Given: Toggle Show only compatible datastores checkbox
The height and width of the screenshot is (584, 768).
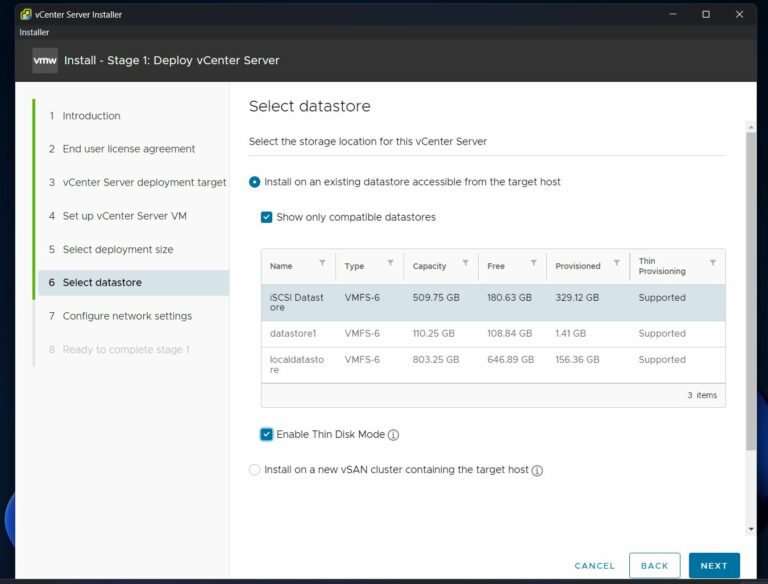Looking at the screenshot, I should [x=266, y=217].
